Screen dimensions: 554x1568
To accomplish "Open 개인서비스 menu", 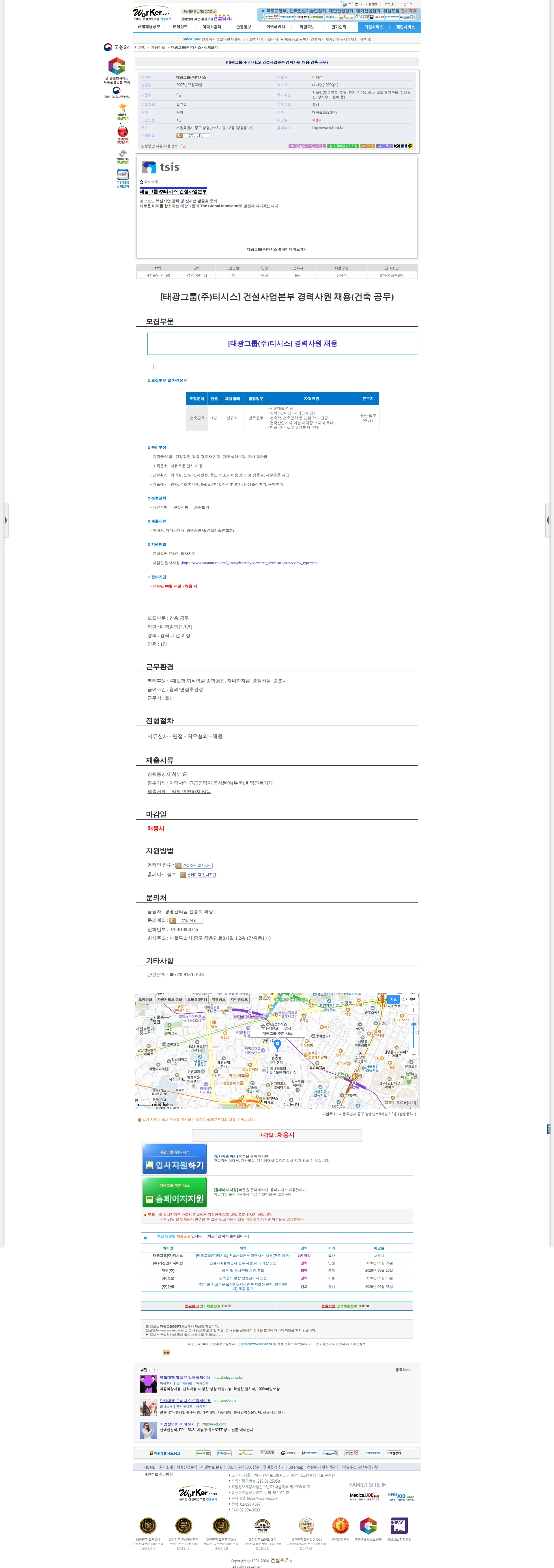I will pyautogui.click(x=405, y=27).
